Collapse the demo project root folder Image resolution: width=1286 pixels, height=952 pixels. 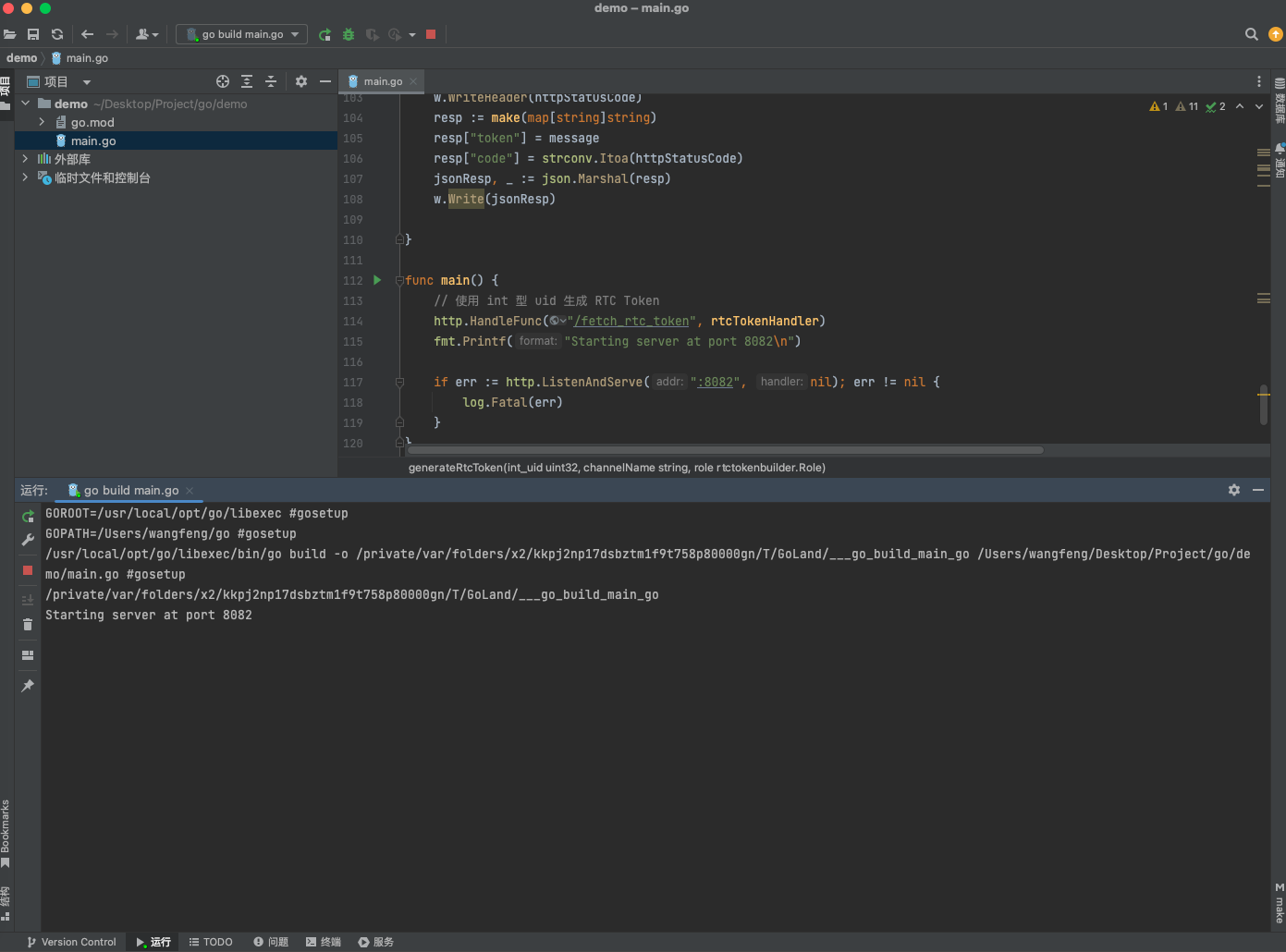pyautogui.click(x=26, y=104)
